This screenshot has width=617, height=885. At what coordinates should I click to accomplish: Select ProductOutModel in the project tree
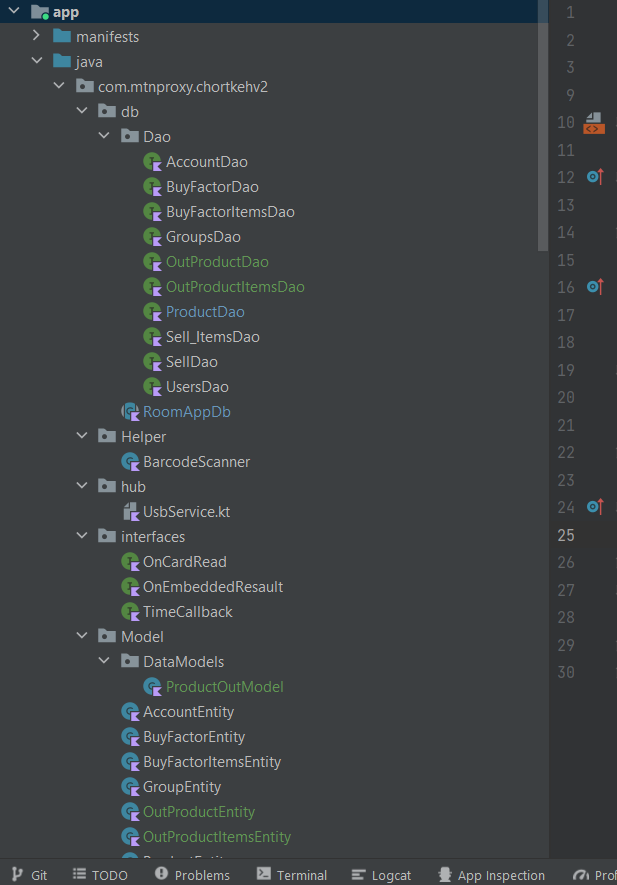[224, 687]
